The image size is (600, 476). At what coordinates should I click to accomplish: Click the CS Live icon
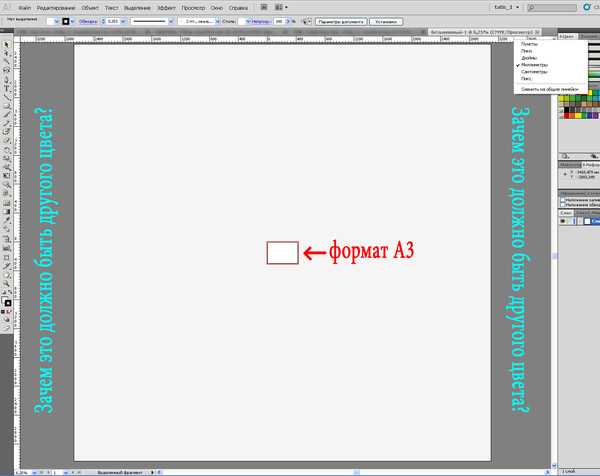(587, 7)
